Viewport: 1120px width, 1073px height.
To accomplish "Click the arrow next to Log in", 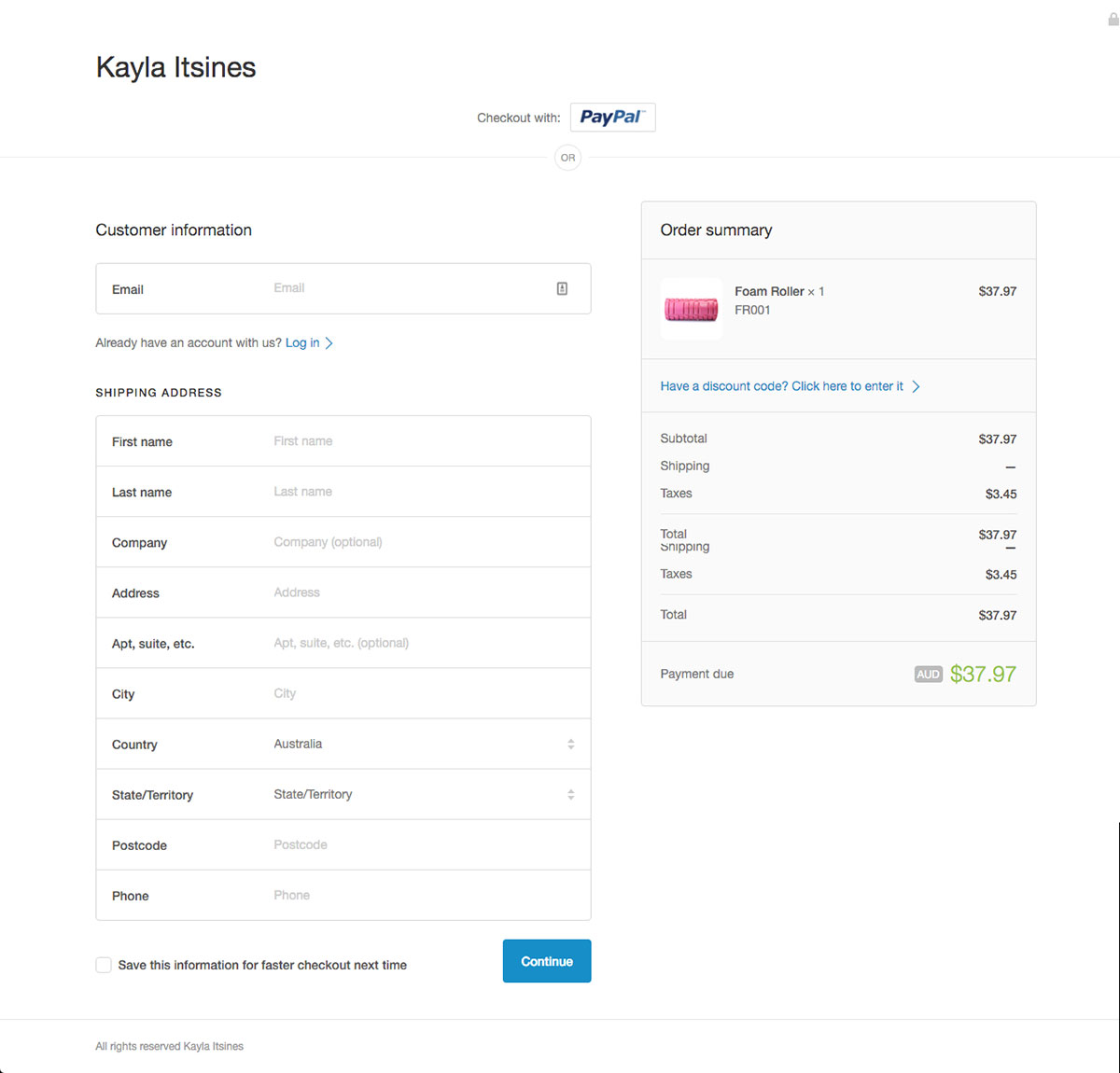I will point(329,343).
